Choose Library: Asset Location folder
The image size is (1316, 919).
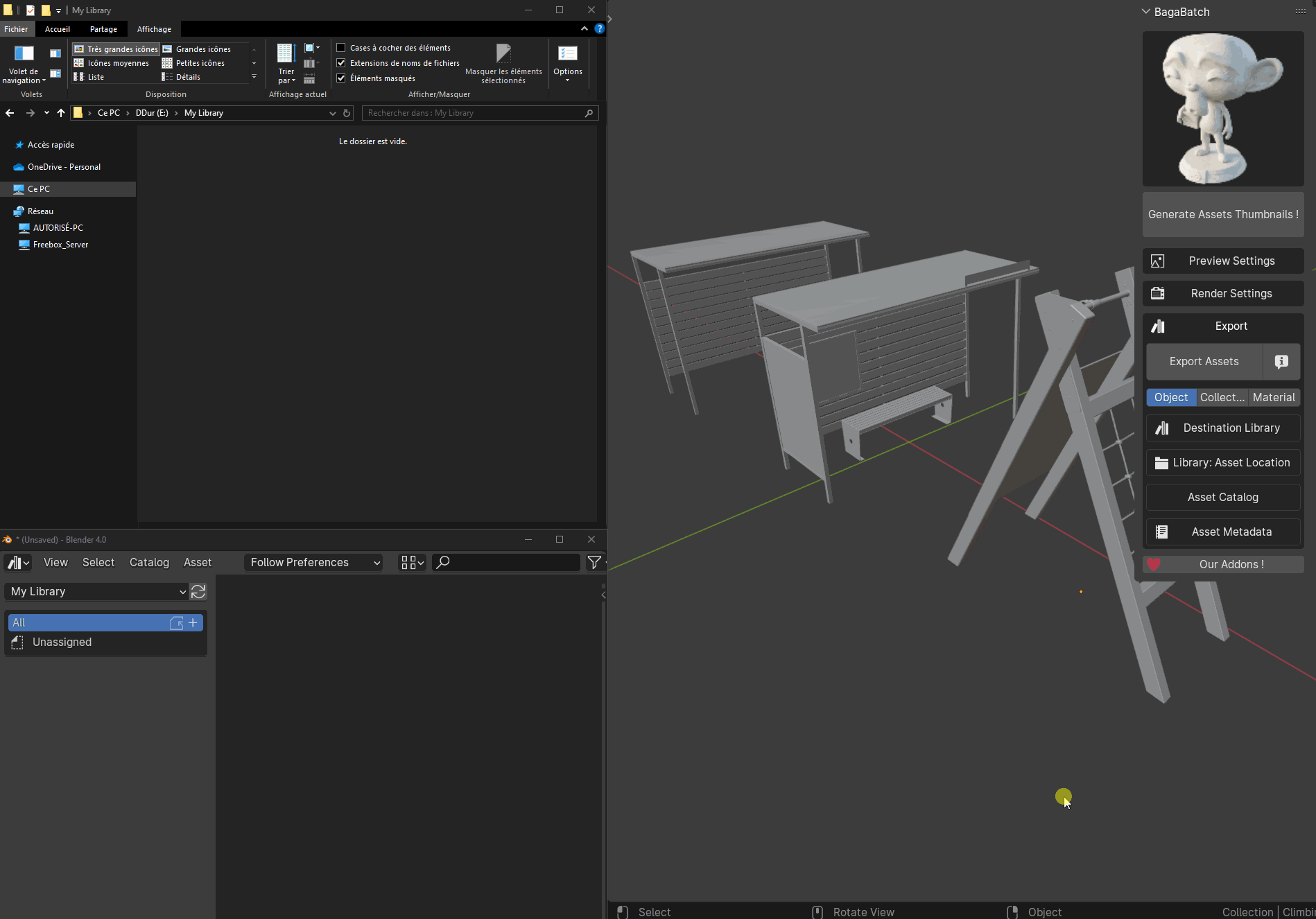[1223, 463]
